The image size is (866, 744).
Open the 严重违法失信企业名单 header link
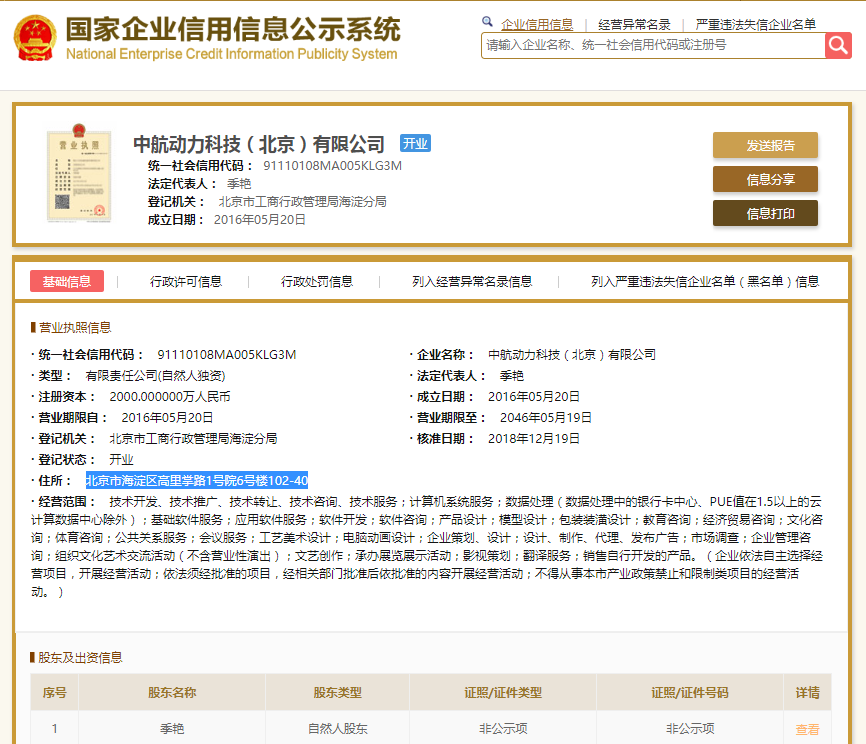point(756,24)
